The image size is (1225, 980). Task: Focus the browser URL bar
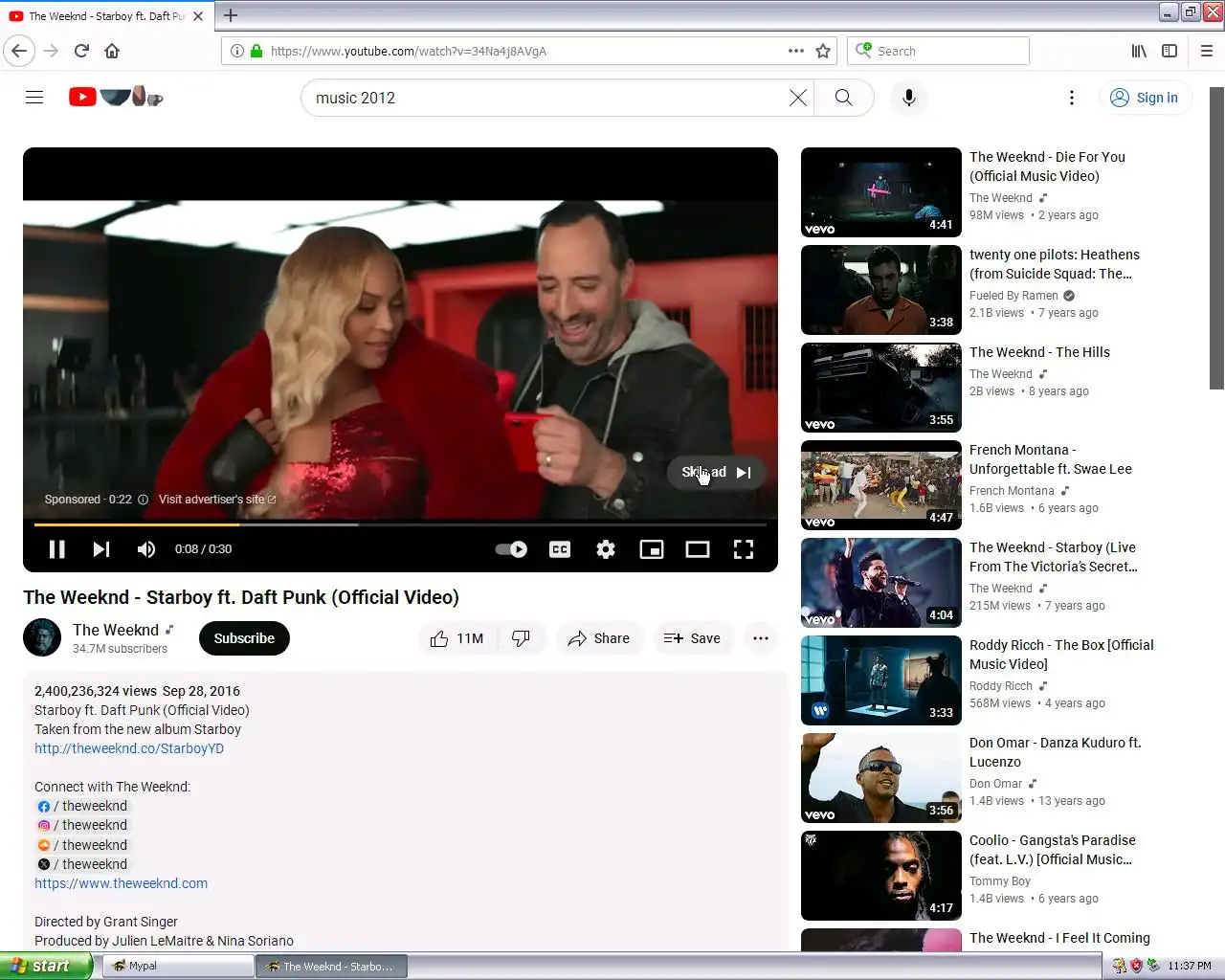[x=522, y=51]
